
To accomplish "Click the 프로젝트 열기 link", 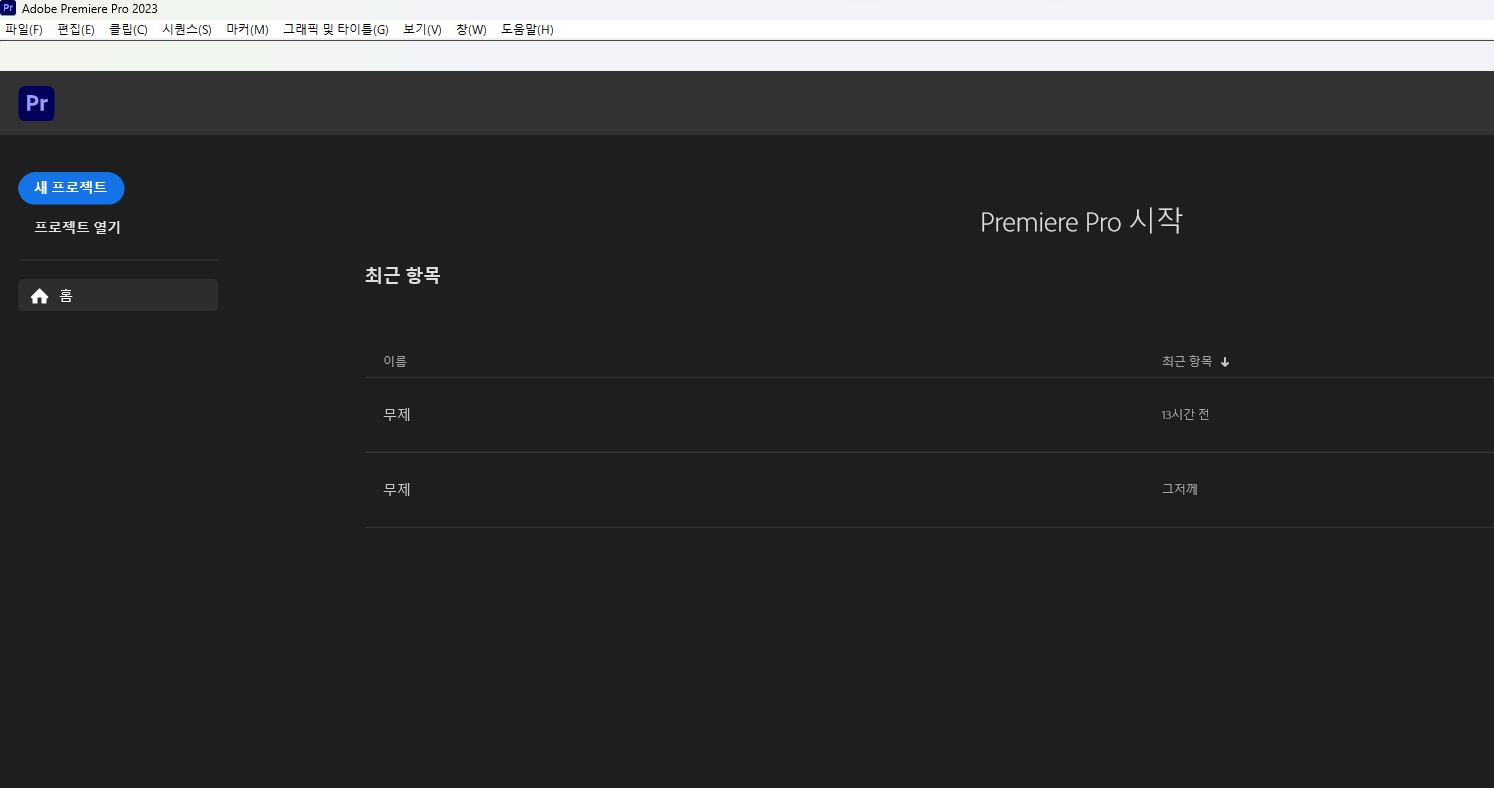I will click(77, 227).
